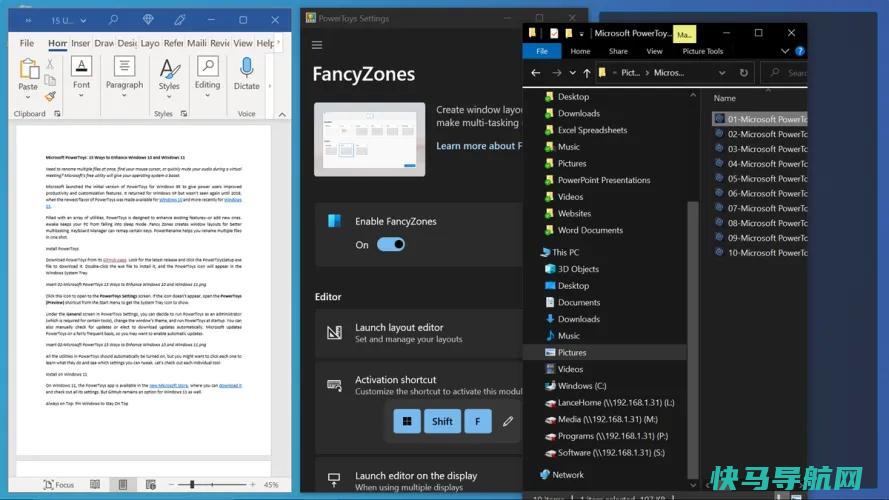Viewport: 889px width, 500px height.
Task: Collapse the Word ribbon with the caret
Action: coord(282,114)
